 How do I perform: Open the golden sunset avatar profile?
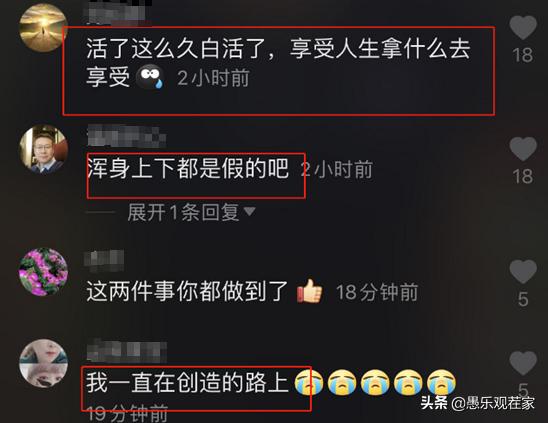[43, 28]
